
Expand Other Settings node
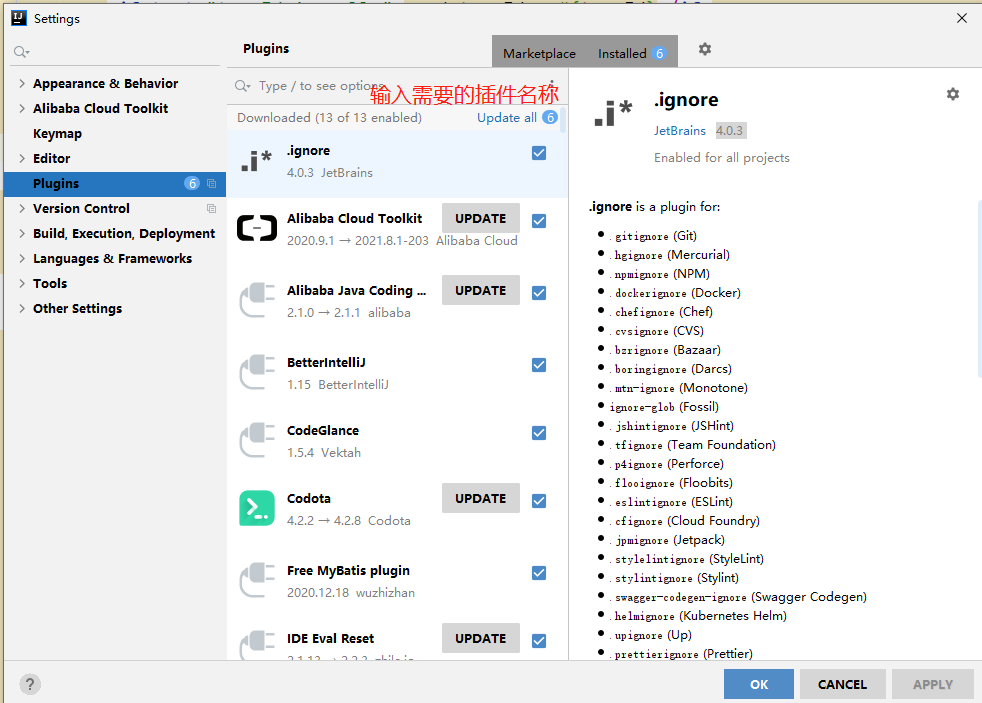click(x=22, y=309)
